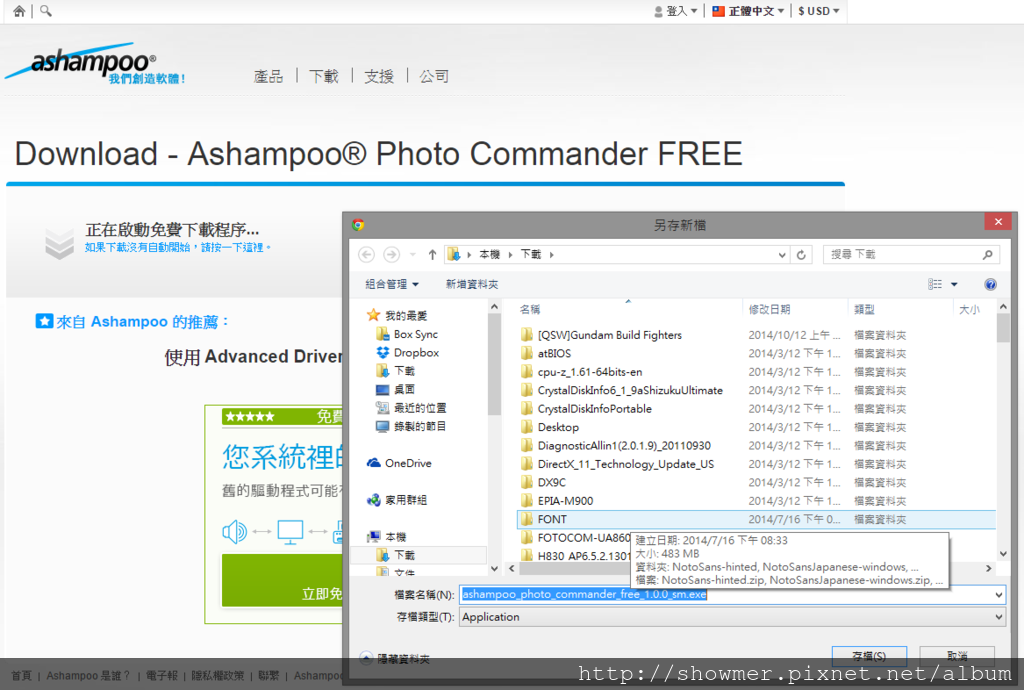Click Back arrow in save dialog
1024x690 pixels.
pos(367,255)
